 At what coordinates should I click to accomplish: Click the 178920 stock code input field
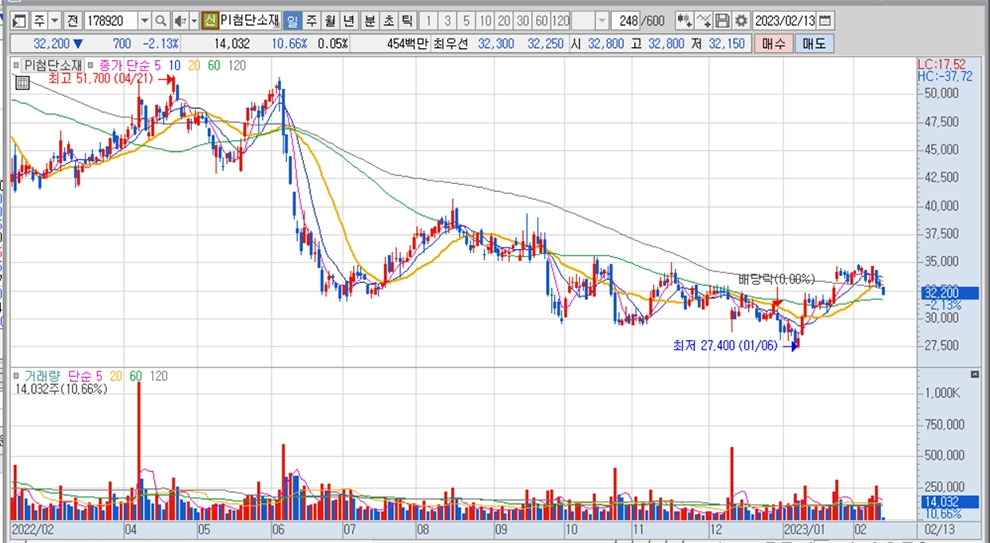(x=110, y=21)
